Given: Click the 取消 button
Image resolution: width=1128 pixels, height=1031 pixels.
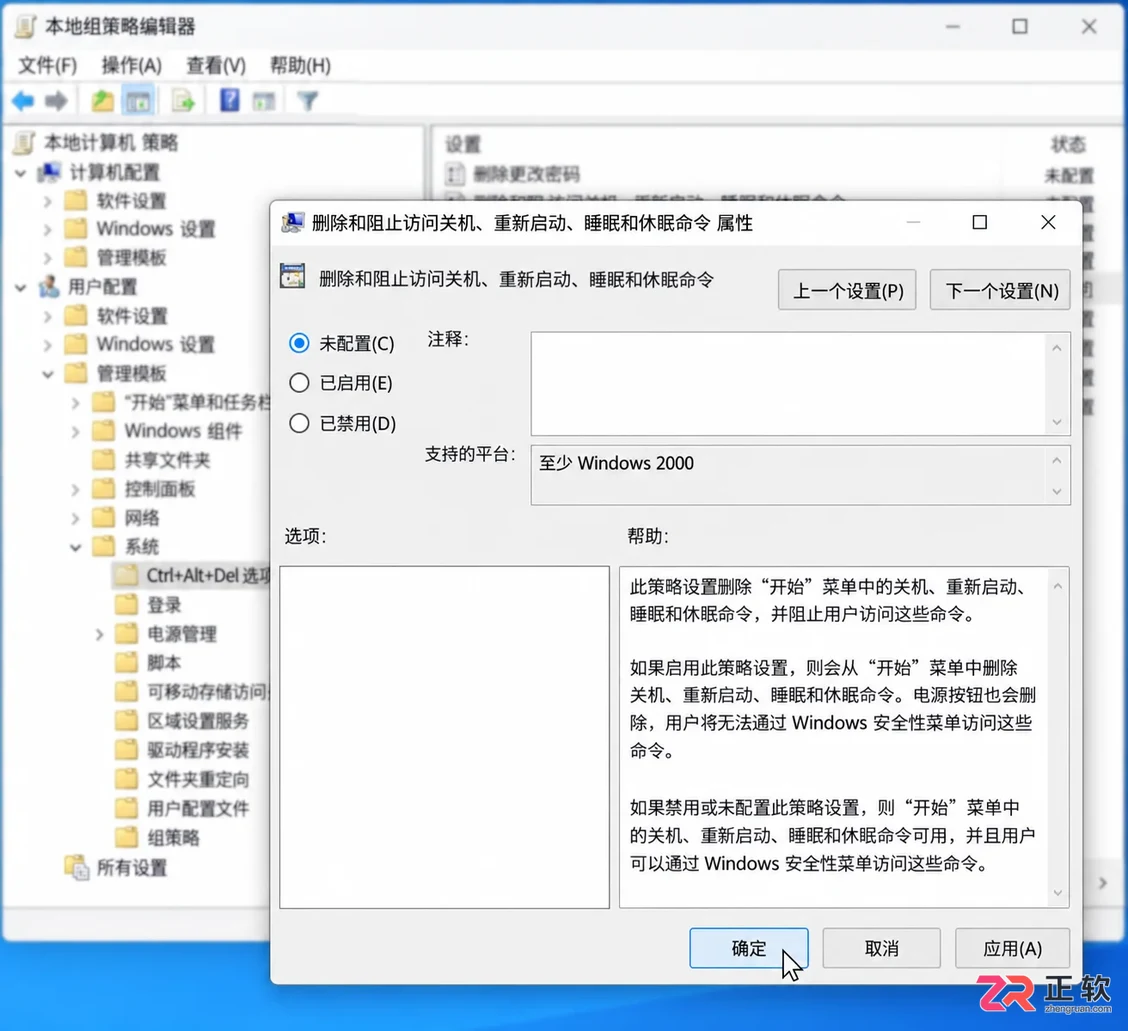Looking at the screenshot, I should (881, 948).
